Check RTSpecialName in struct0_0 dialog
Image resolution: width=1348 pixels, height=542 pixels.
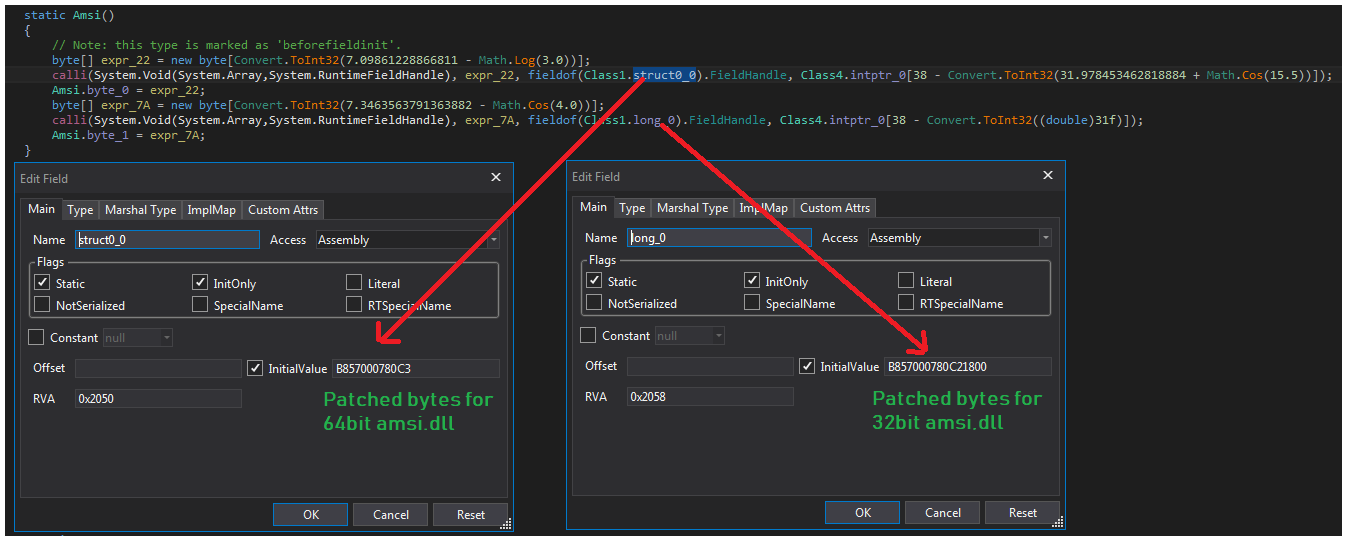354,305
